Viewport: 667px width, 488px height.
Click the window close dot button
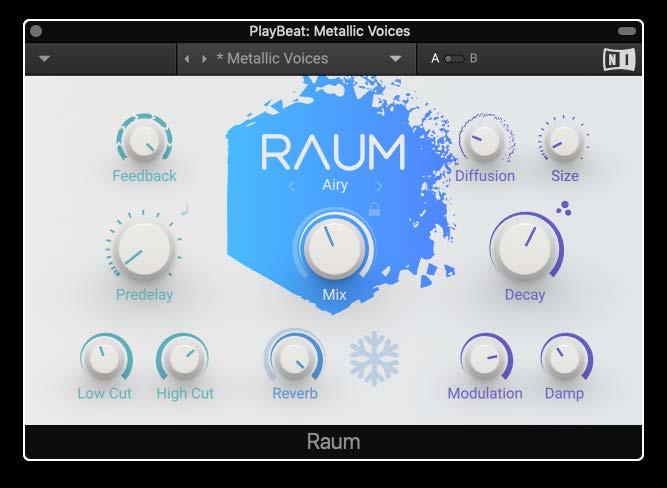point(36,31)
